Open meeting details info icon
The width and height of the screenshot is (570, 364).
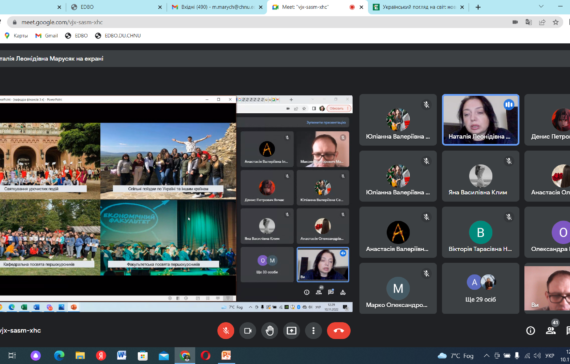pos(530,330)
